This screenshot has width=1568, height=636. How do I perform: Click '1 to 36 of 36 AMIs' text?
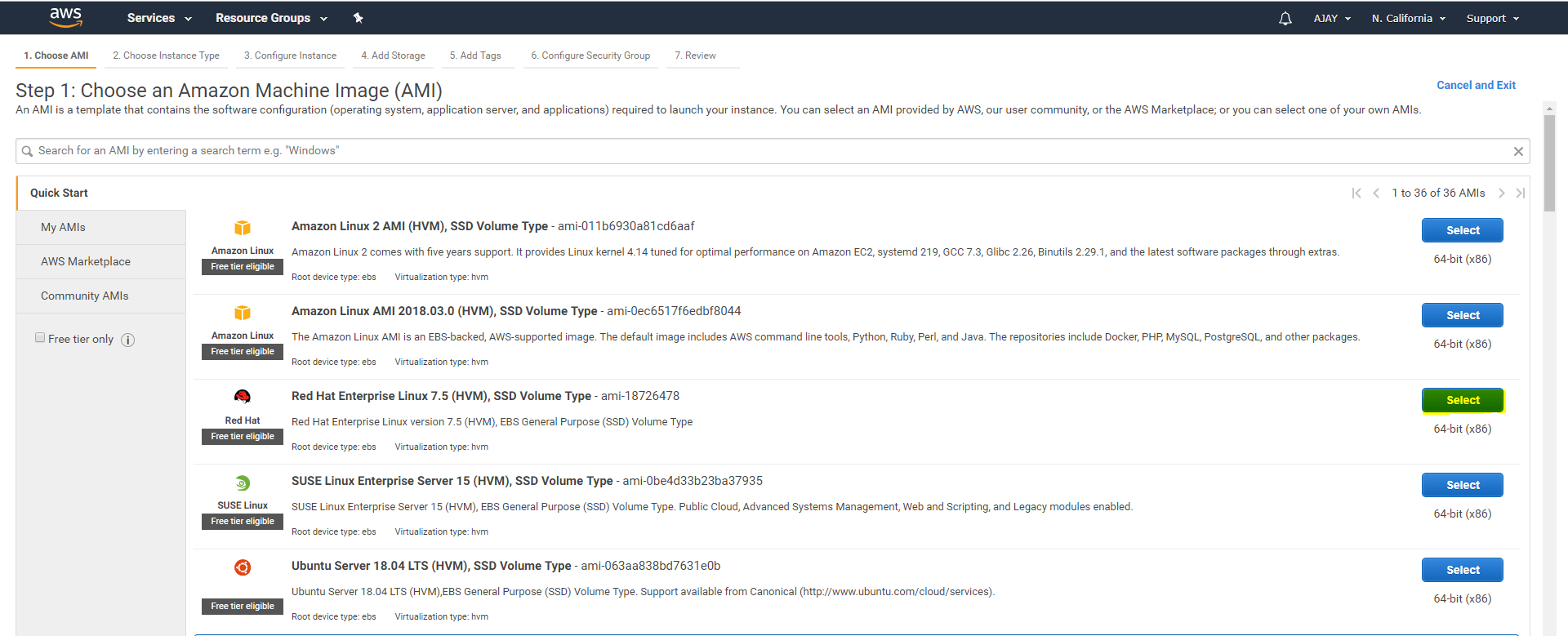click(1438, 193)
